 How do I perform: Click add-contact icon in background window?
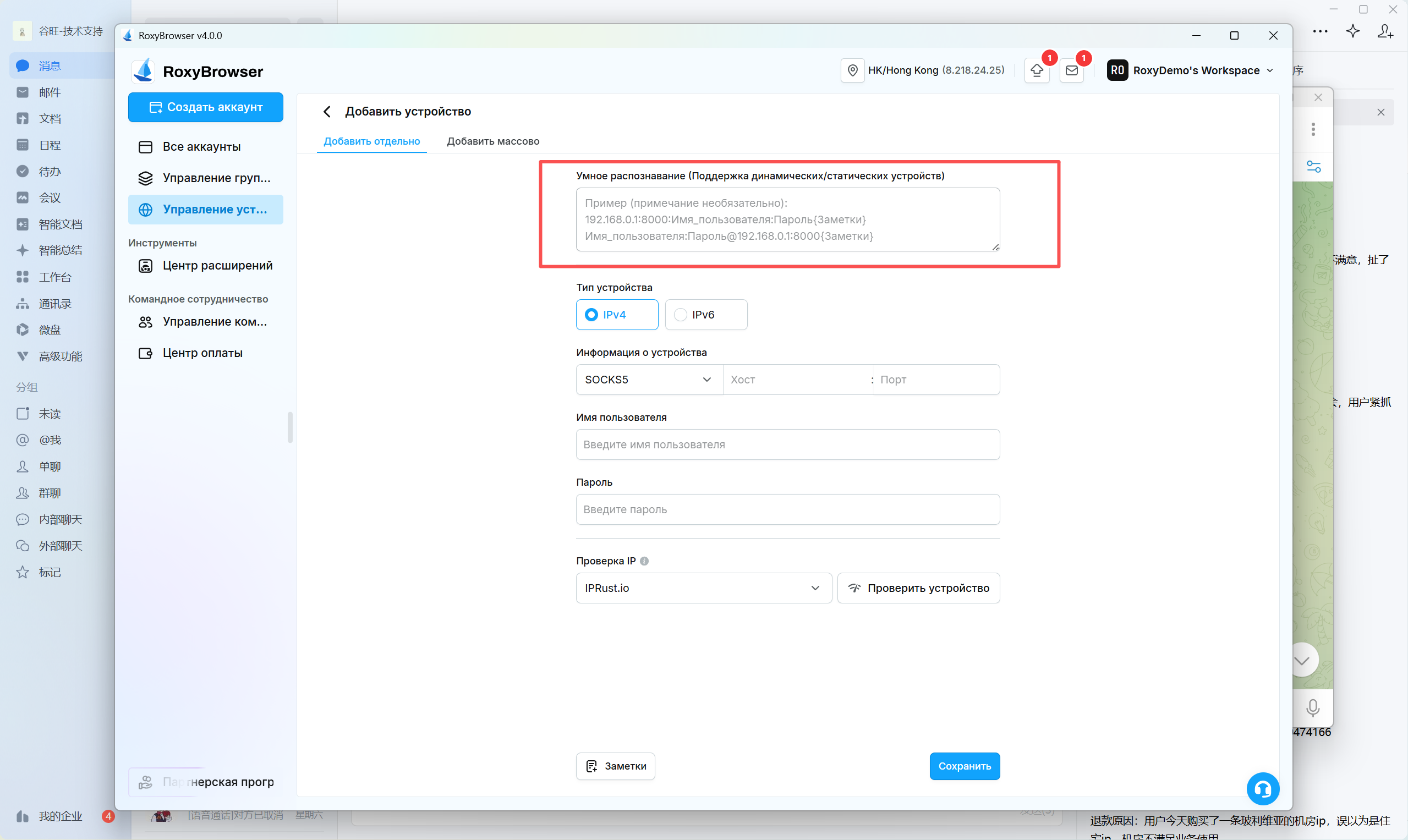pos(1385,31)
